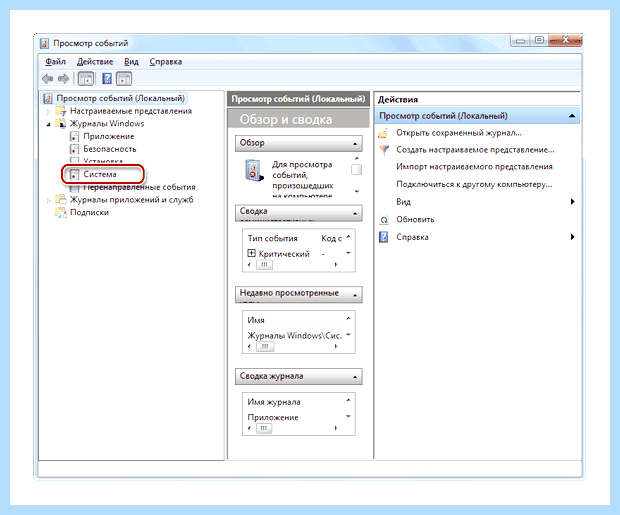Open the Файл menu
620x515 pixels.
point(55,62)
